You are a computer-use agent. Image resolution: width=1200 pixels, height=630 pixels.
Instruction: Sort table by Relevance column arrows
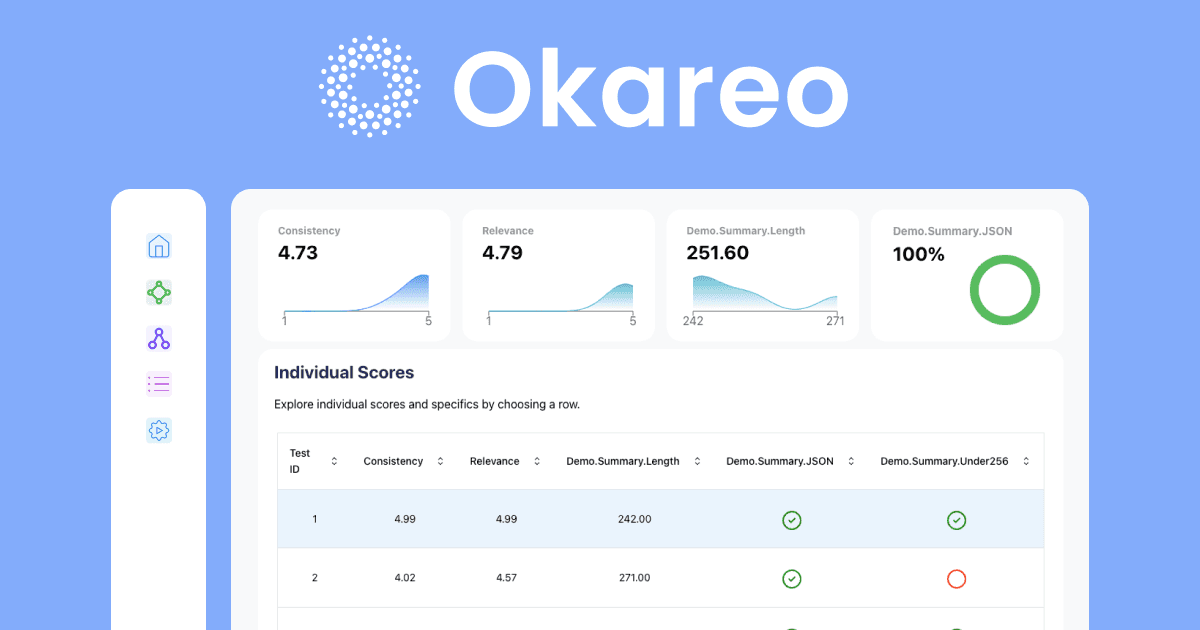point(537,461)
